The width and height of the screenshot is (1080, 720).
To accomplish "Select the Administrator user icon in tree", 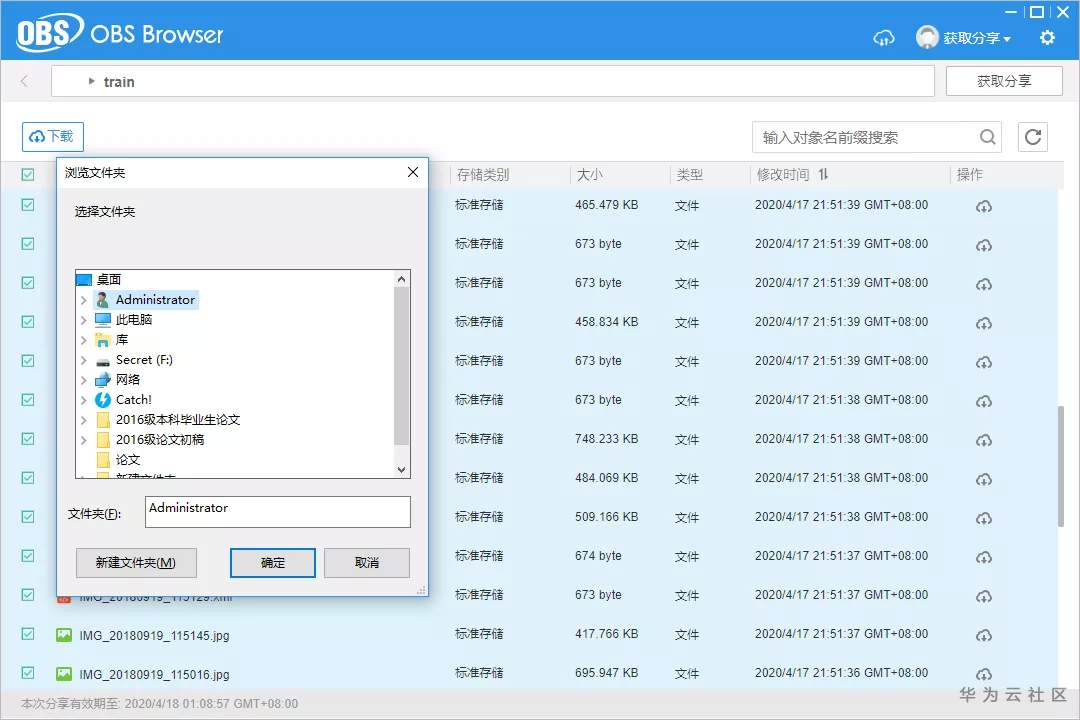I will tap(103, 300).
